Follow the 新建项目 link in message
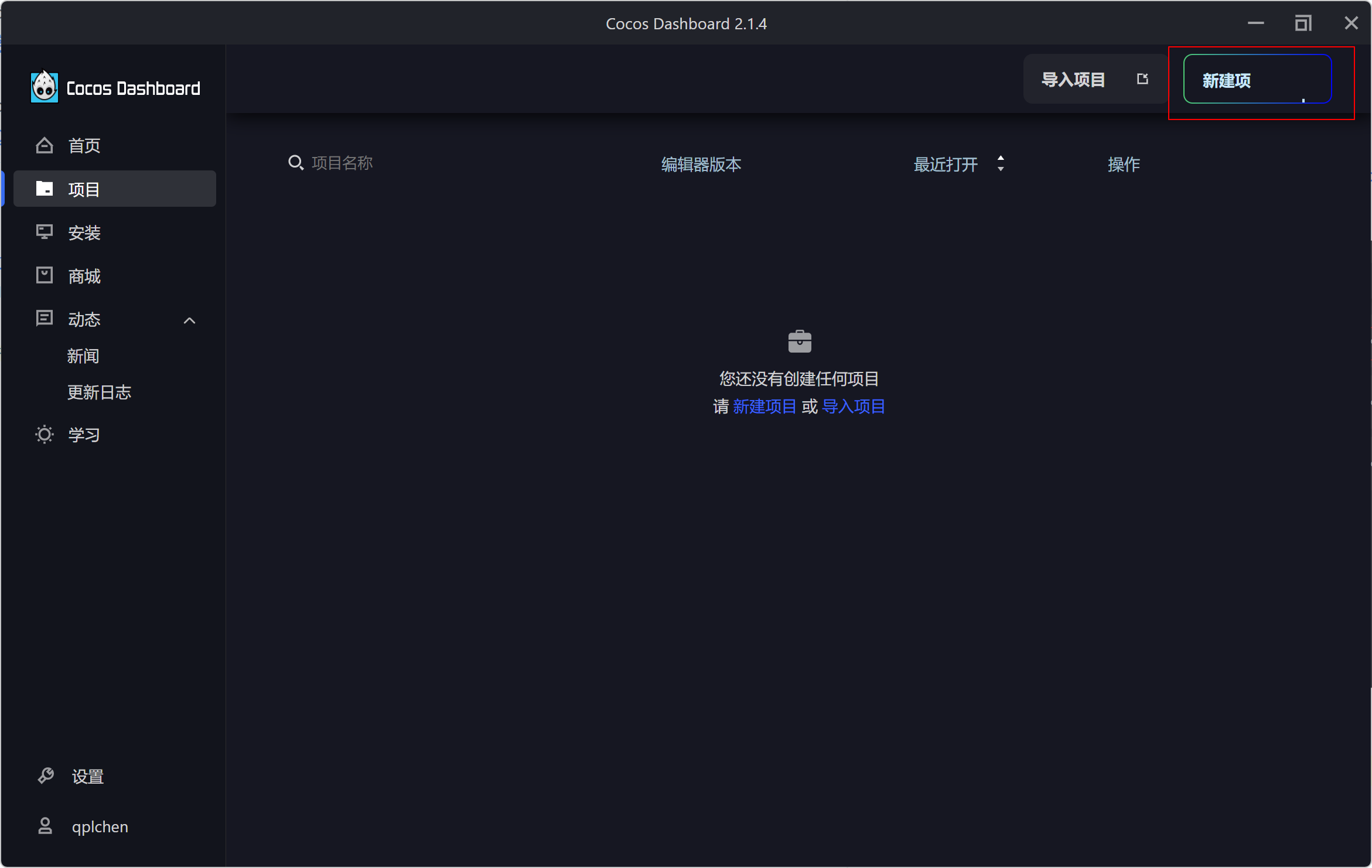Viewport: 1372px width, 868px height. [x=765, y=406]
